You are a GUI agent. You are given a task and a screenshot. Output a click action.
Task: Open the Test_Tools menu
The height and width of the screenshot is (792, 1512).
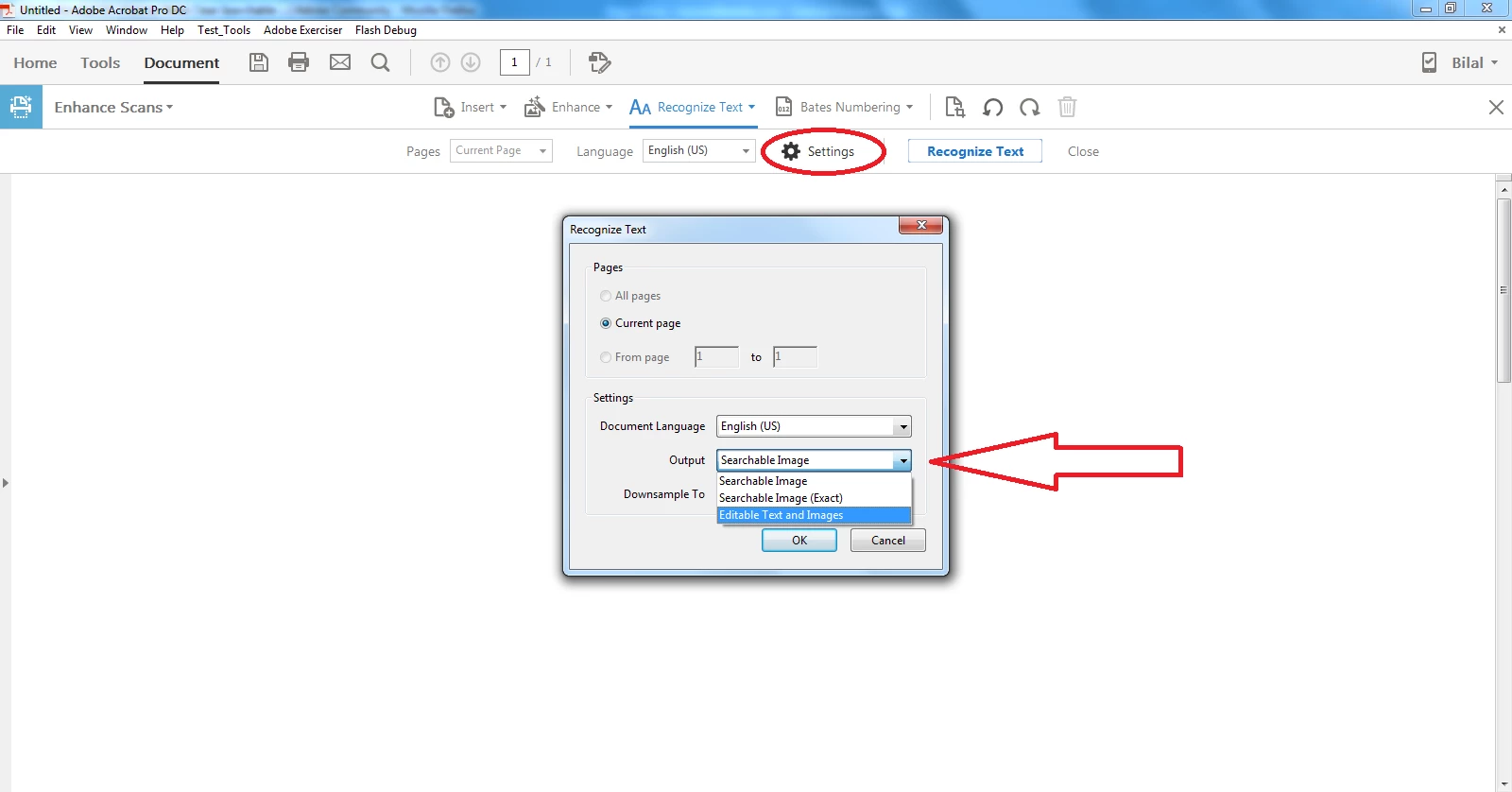point(224,30)
